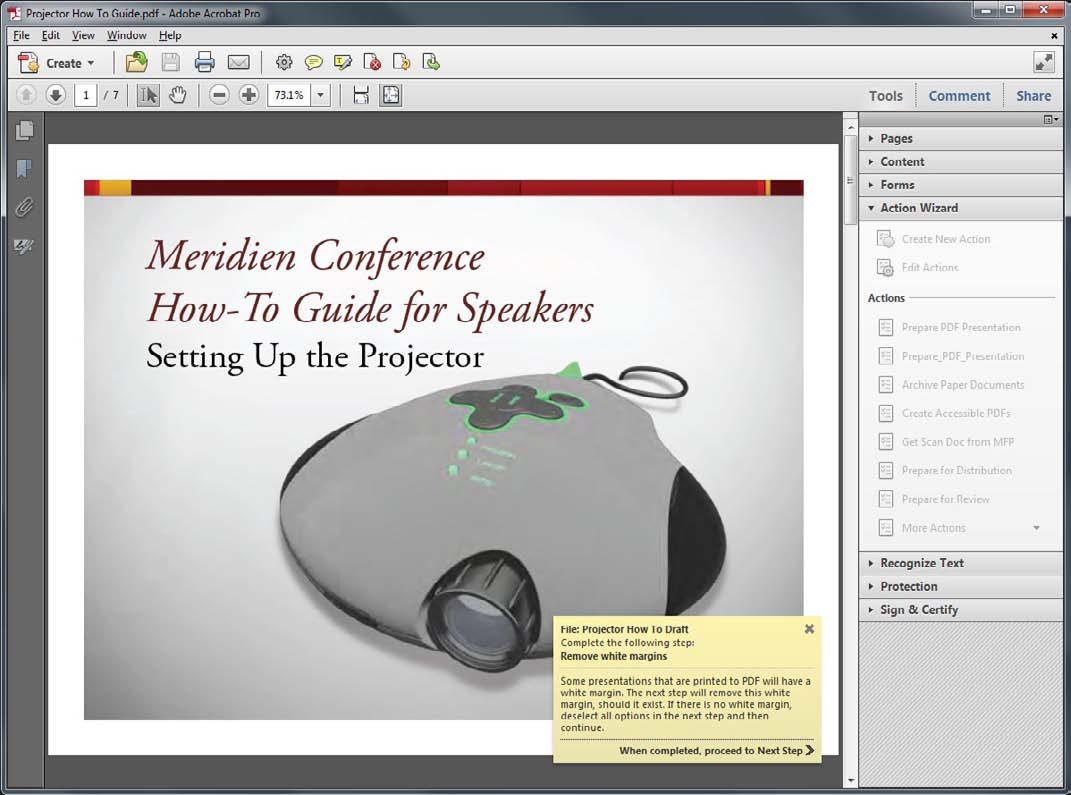The image size is (1071, 795).
Task: Open the Attachments paperclip panel
Action: (24, 206)
